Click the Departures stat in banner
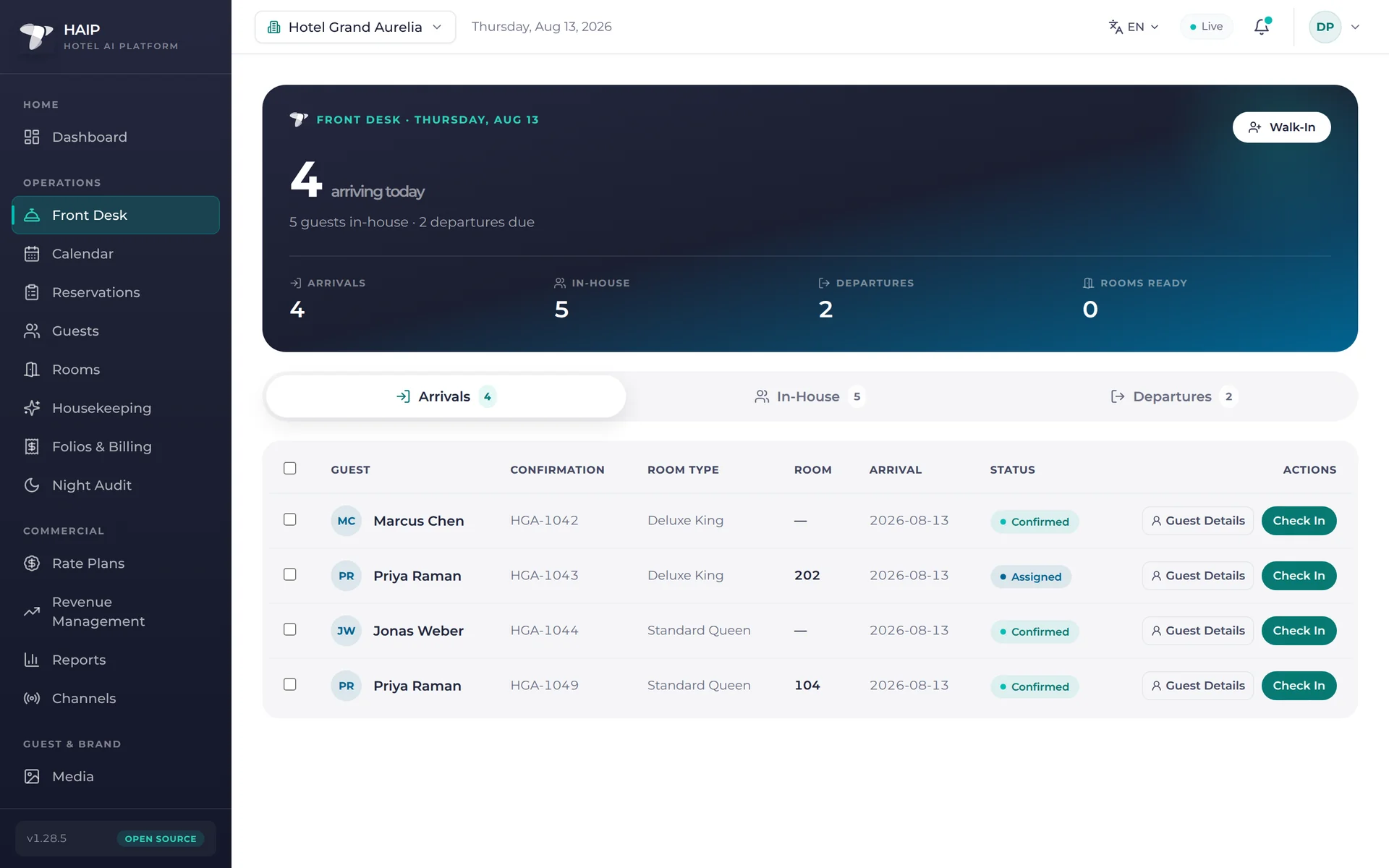The height and width of the screenshot is (868, 1389). tap(867, 298)
